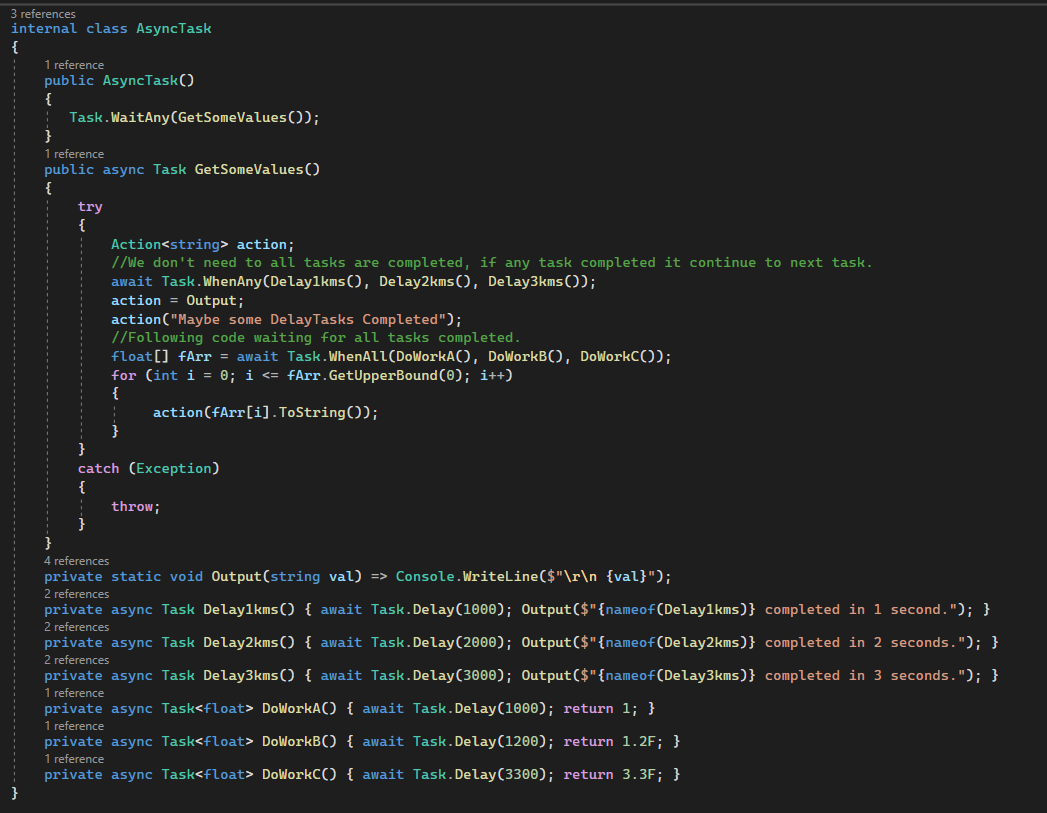Image resolution: width=1047 pixels, height=813 pixels.
Task: Click Task.Delay(3300) in DoWorkC
Action: (x=479, y=775)
